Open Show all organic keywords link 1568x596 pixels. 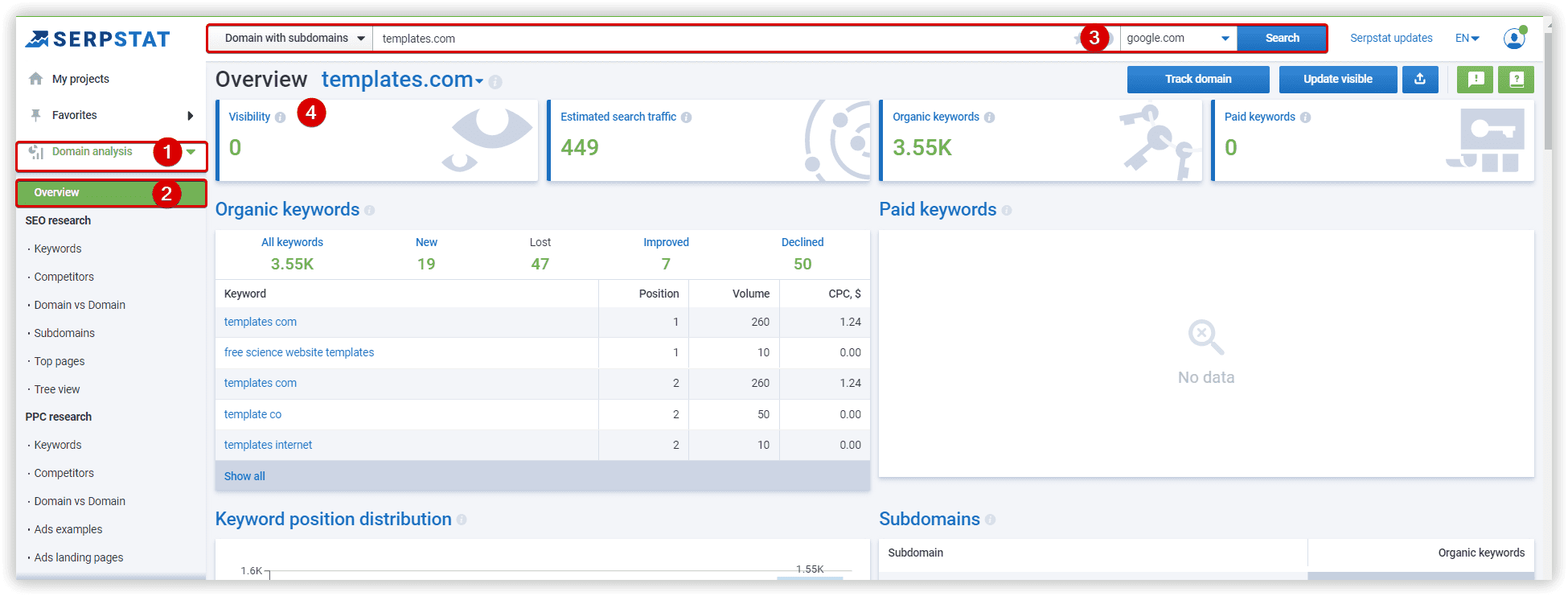click(244, 476)
